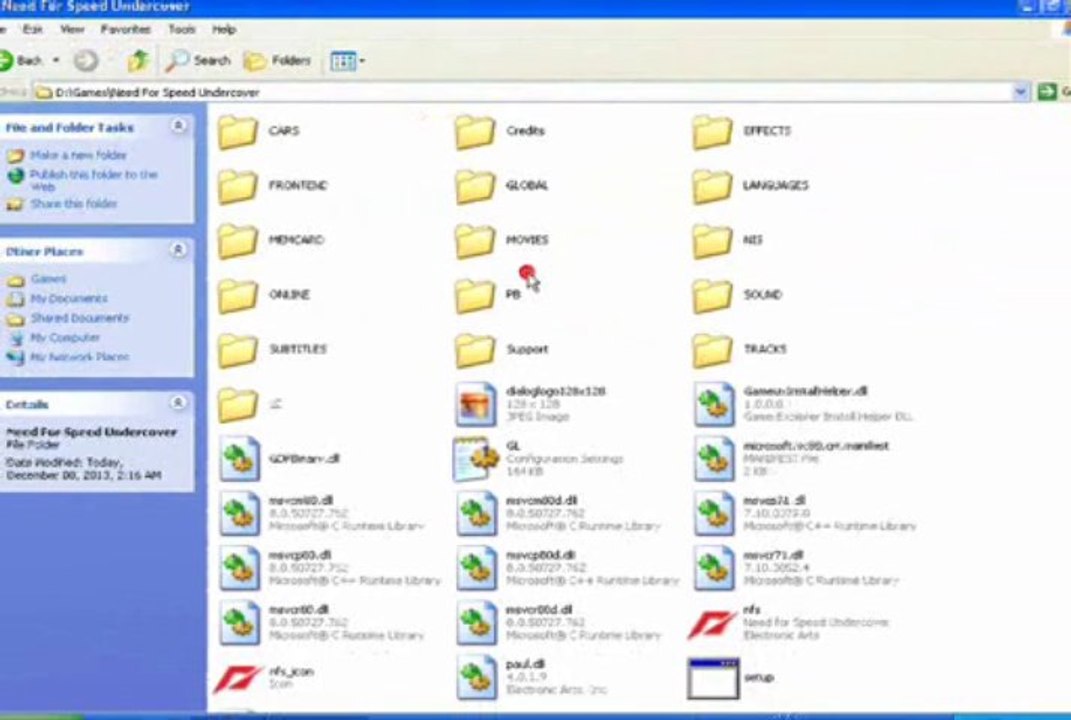Select the msvcr71.dll file
This screenshot has width=1071, height=720.
[x=796, y=568]
